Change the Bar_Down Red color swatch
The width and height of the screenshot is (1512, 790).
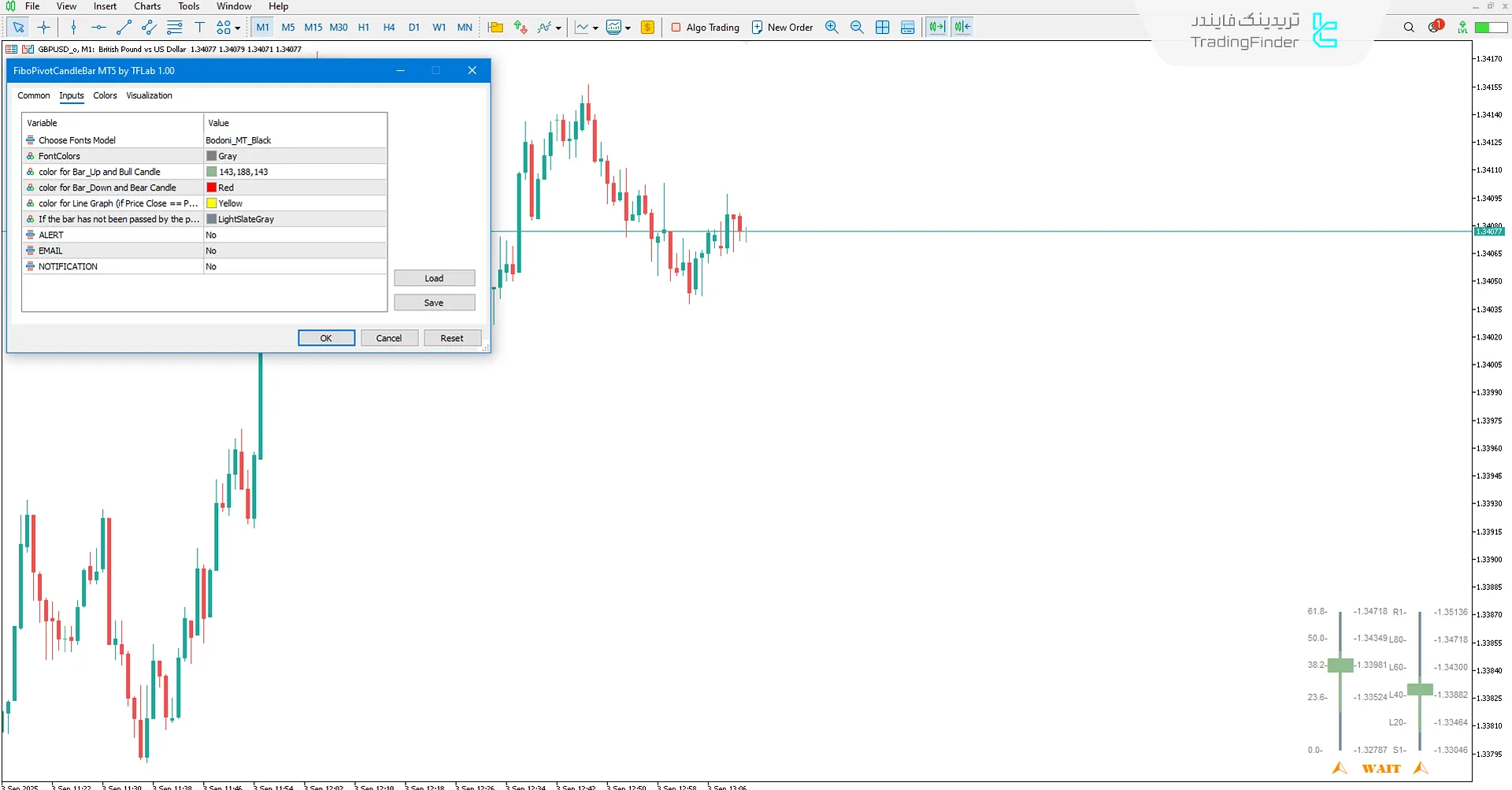coord(211,187)
